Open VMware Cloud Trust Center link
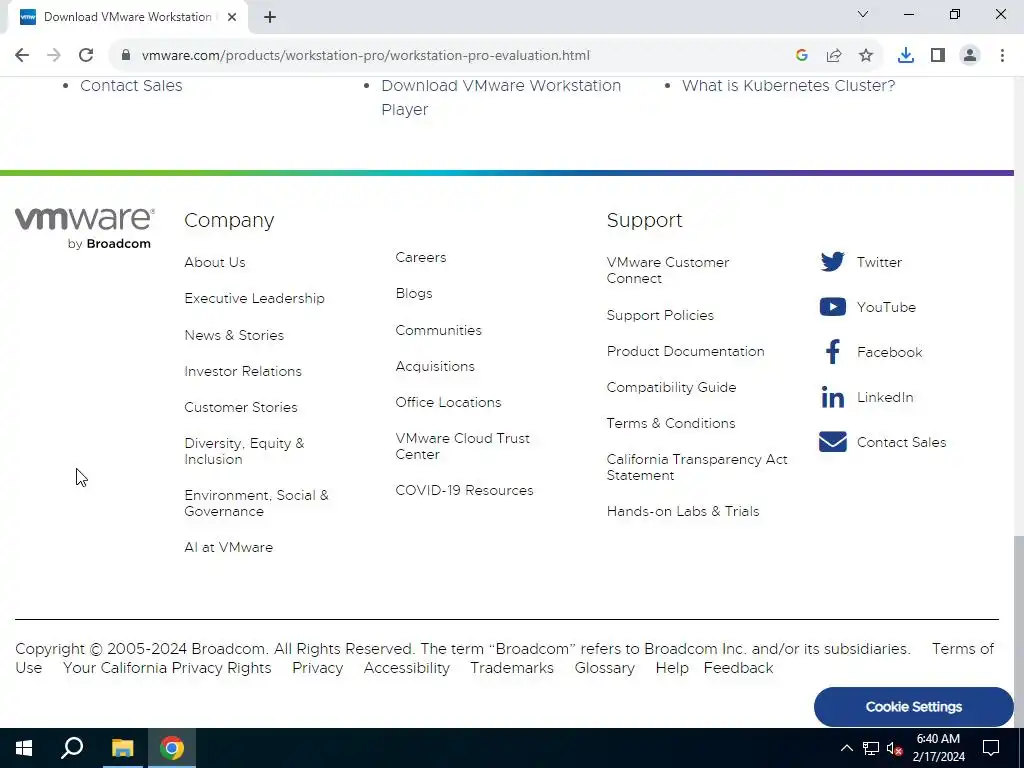 pyautogui.click(x=462, y=446)
